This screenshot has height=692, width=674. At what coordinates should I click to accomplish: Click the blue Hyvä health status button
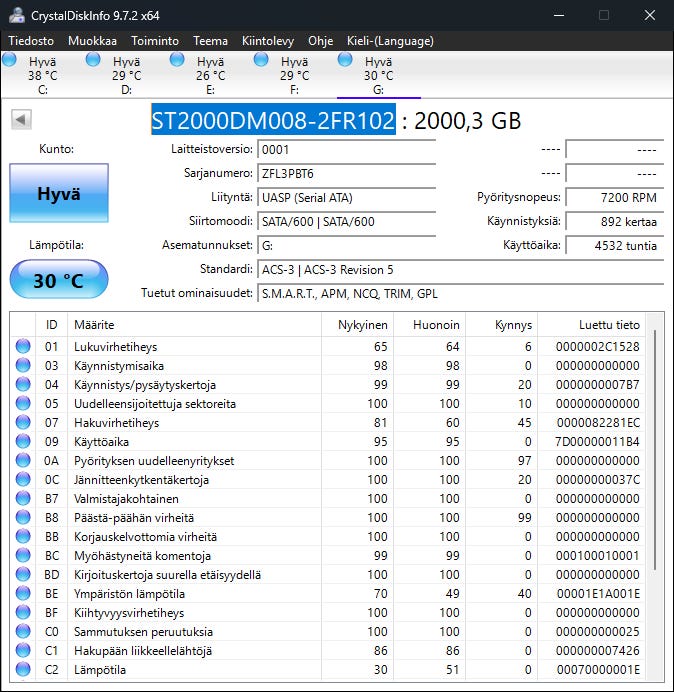pos(58,194)
